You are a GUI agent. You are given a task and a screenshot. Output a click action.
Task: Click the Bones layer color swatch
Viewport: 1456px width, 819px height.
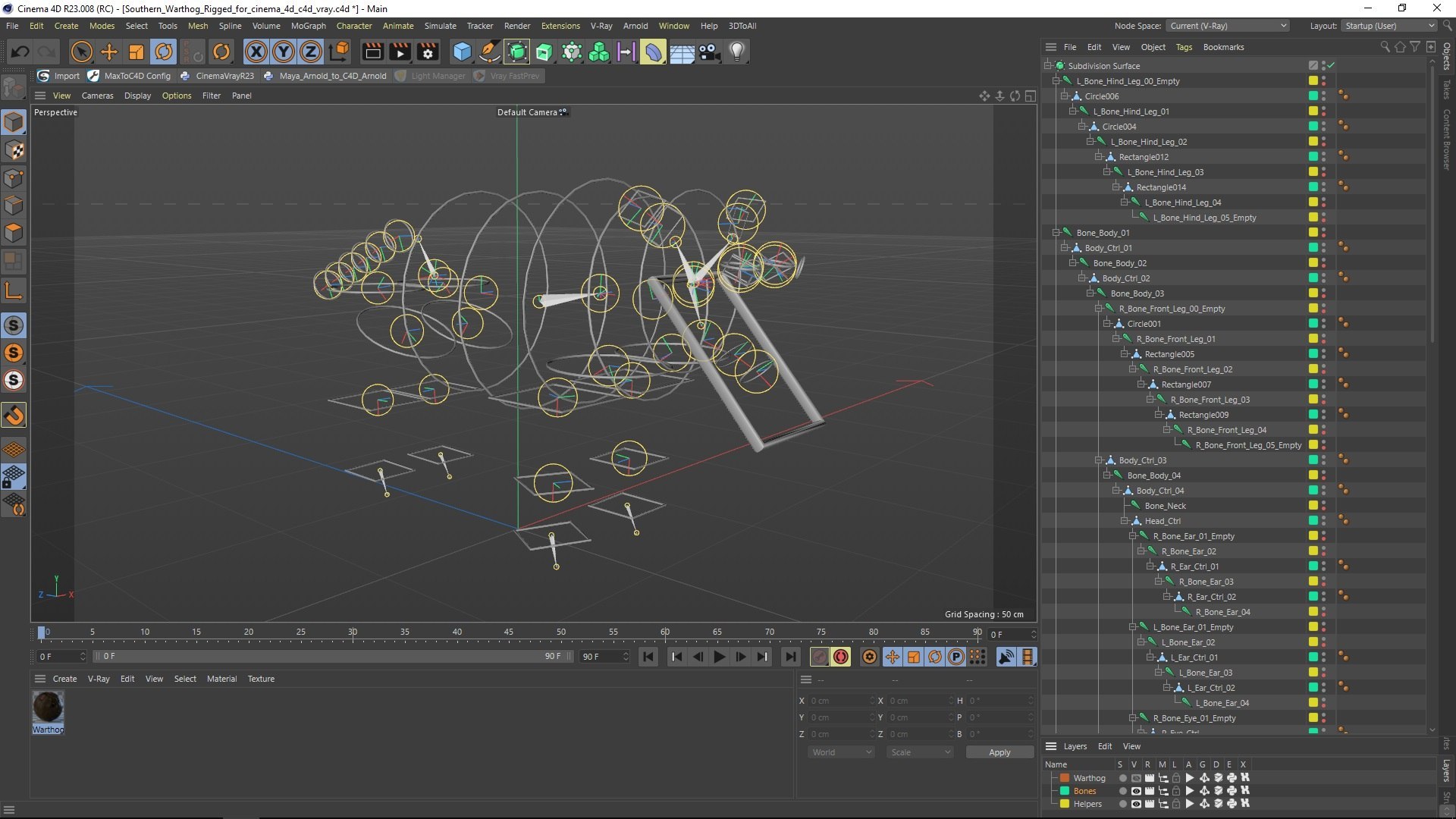pos(1065,791)
